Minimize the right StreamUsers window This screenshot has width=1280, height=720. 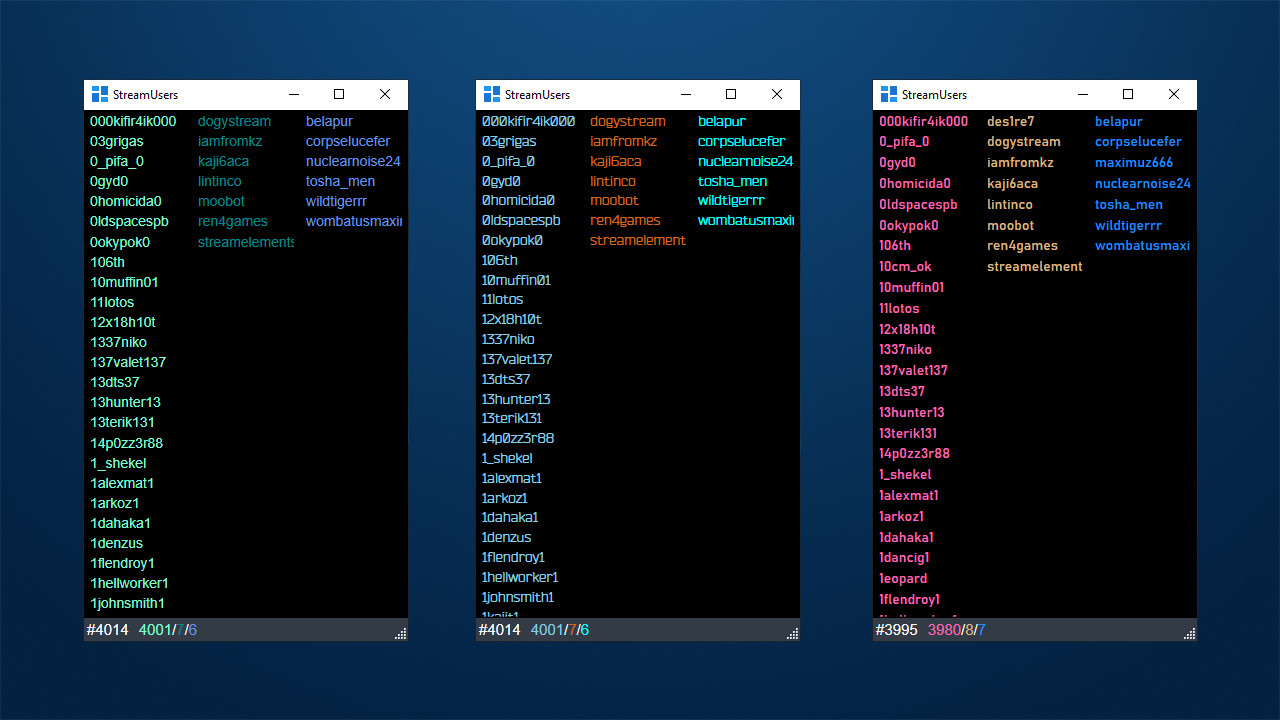(1082, 95)
